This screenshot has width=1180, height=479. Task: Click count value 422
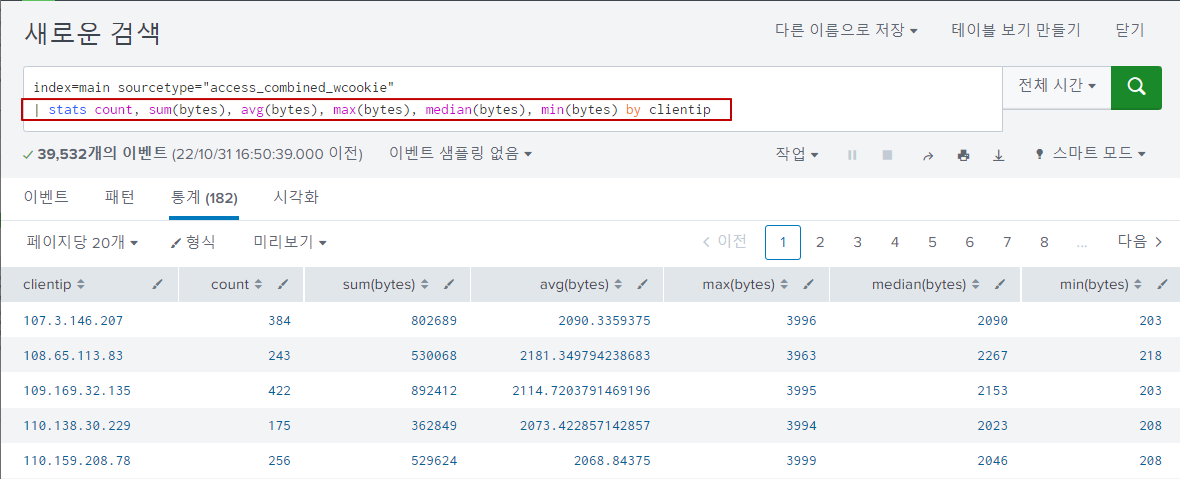279,390
